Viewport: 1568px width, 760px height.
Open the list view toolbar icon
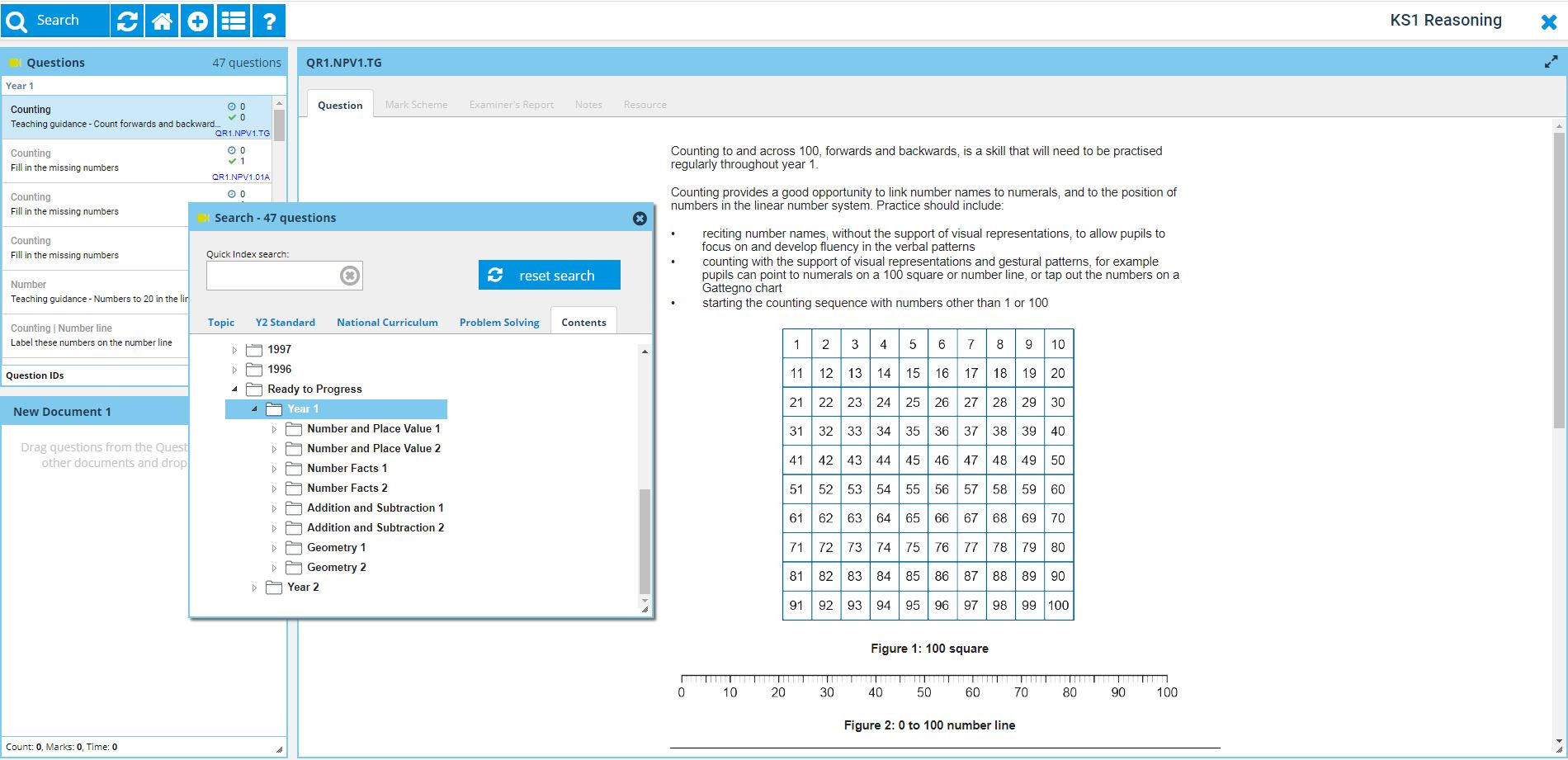pos(234,21)
